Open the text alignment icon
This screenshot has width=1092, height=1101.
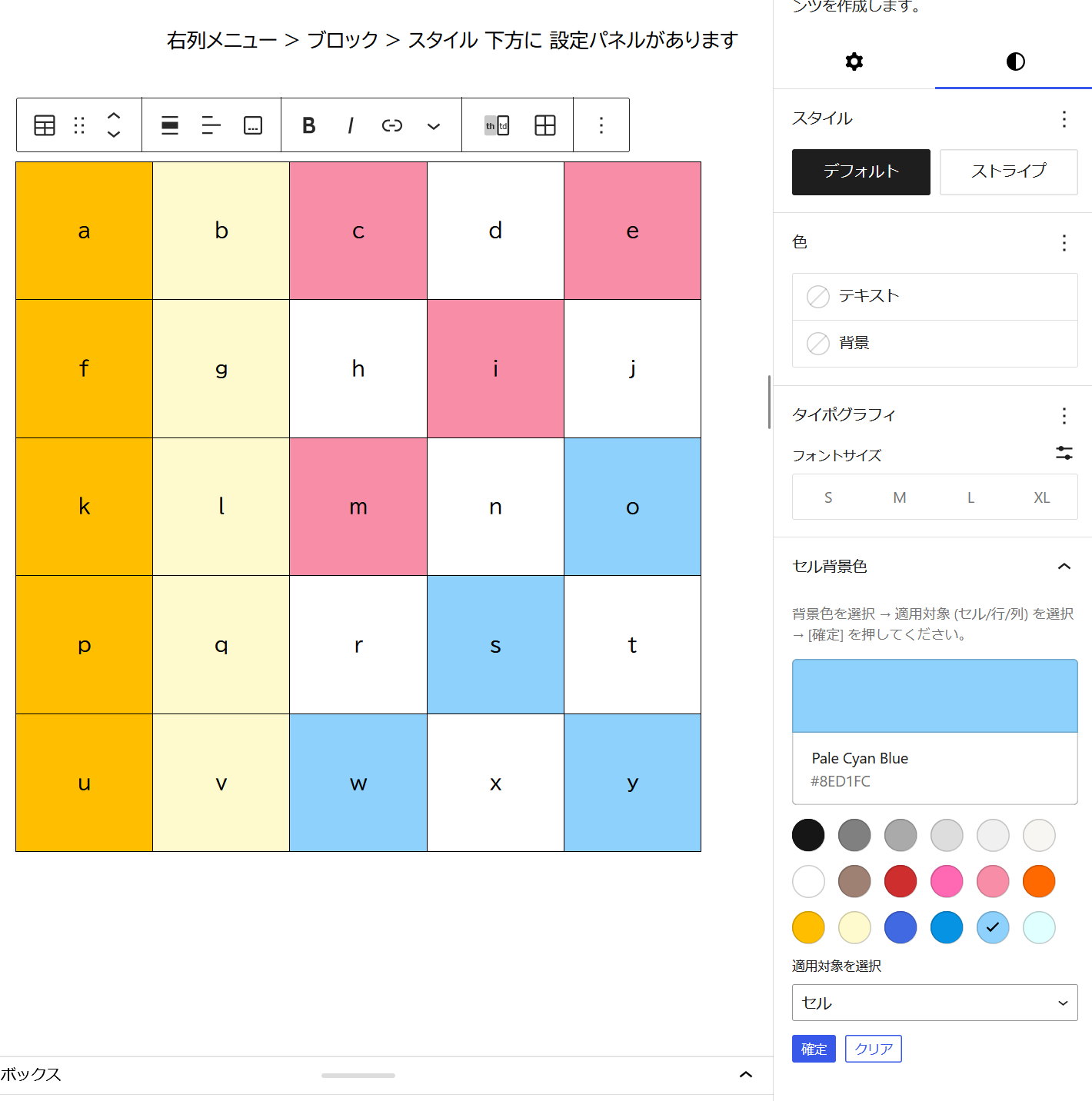(211, 125)
